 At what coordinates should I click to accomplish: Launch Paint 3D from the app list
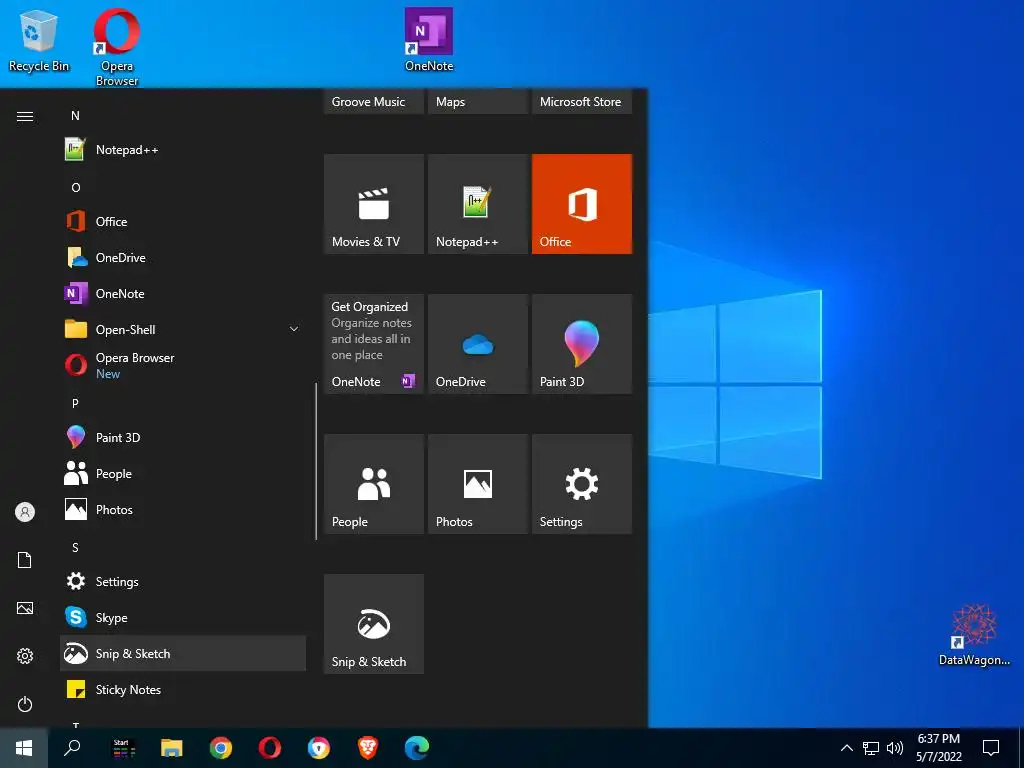pyautogui.click(x=183, y=438)
